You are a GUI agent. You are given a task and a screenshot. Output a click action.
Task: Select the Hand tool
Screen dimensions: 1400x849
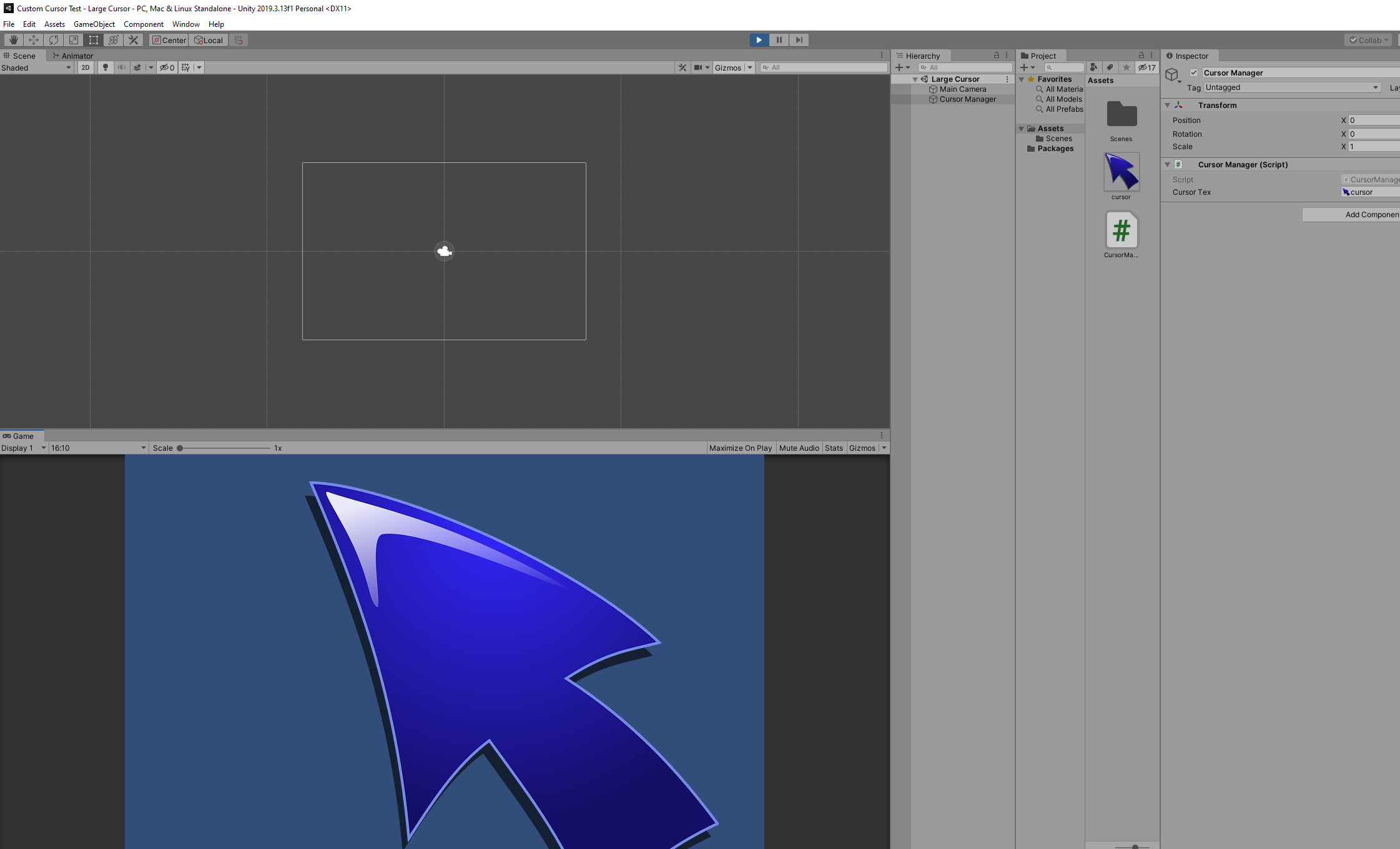coord(13,40)
